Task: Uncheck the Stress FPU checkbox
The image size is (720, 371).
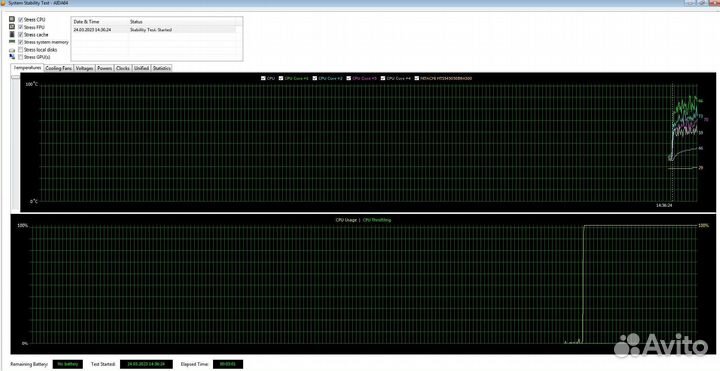Action: pos(21,27)
